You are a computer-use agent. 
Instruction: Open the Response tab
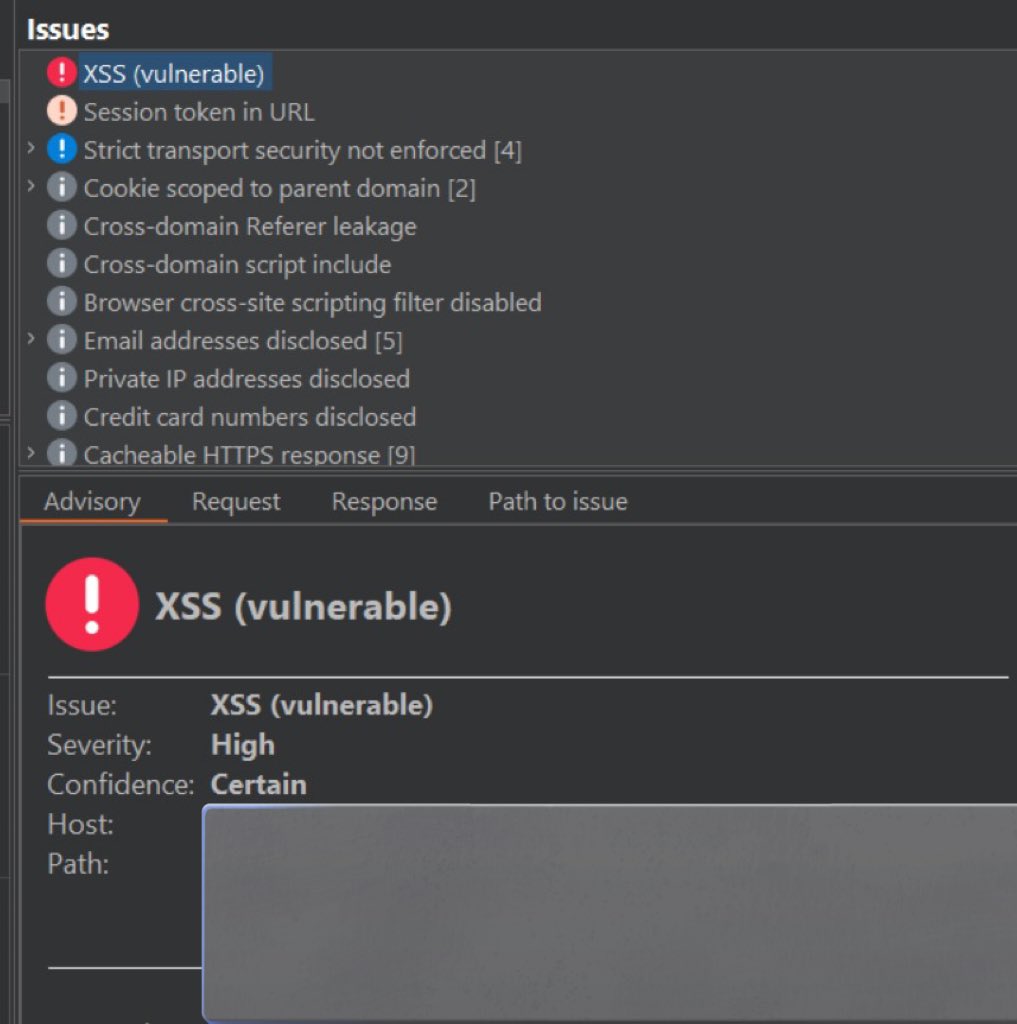(383, 501)
